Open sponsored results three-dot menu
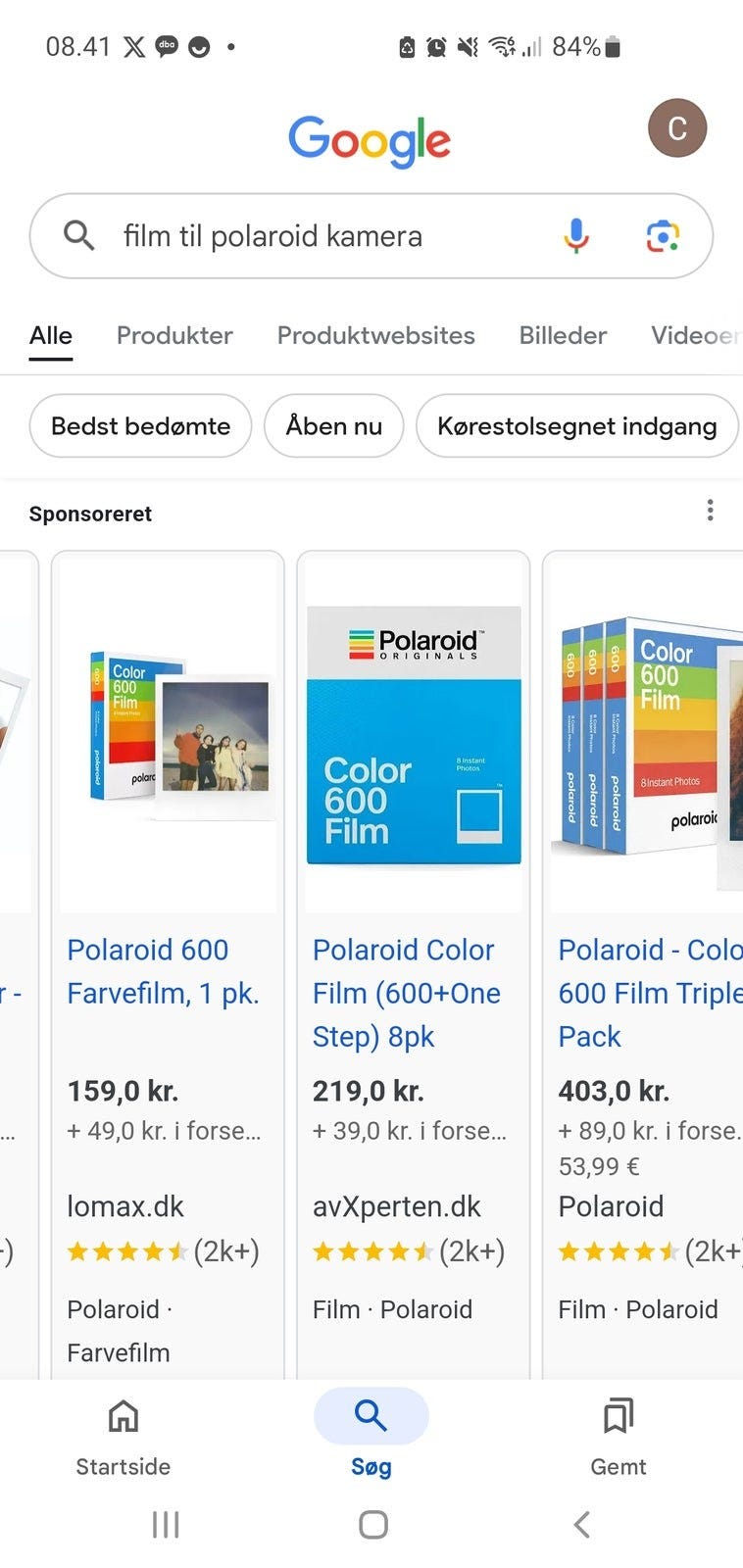The width and height of the screenshot is (743, 1568). [x=710, y=511]
